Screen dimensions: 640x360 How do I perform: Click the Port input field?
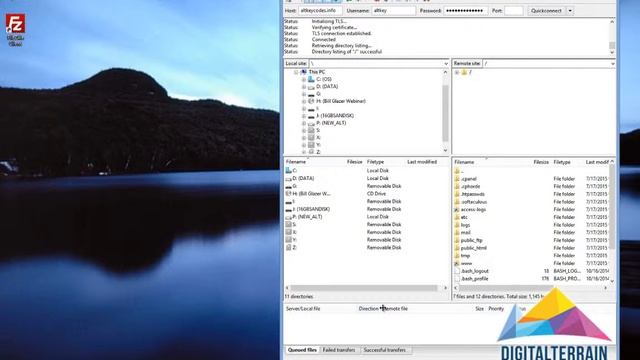tap(513, 11)
